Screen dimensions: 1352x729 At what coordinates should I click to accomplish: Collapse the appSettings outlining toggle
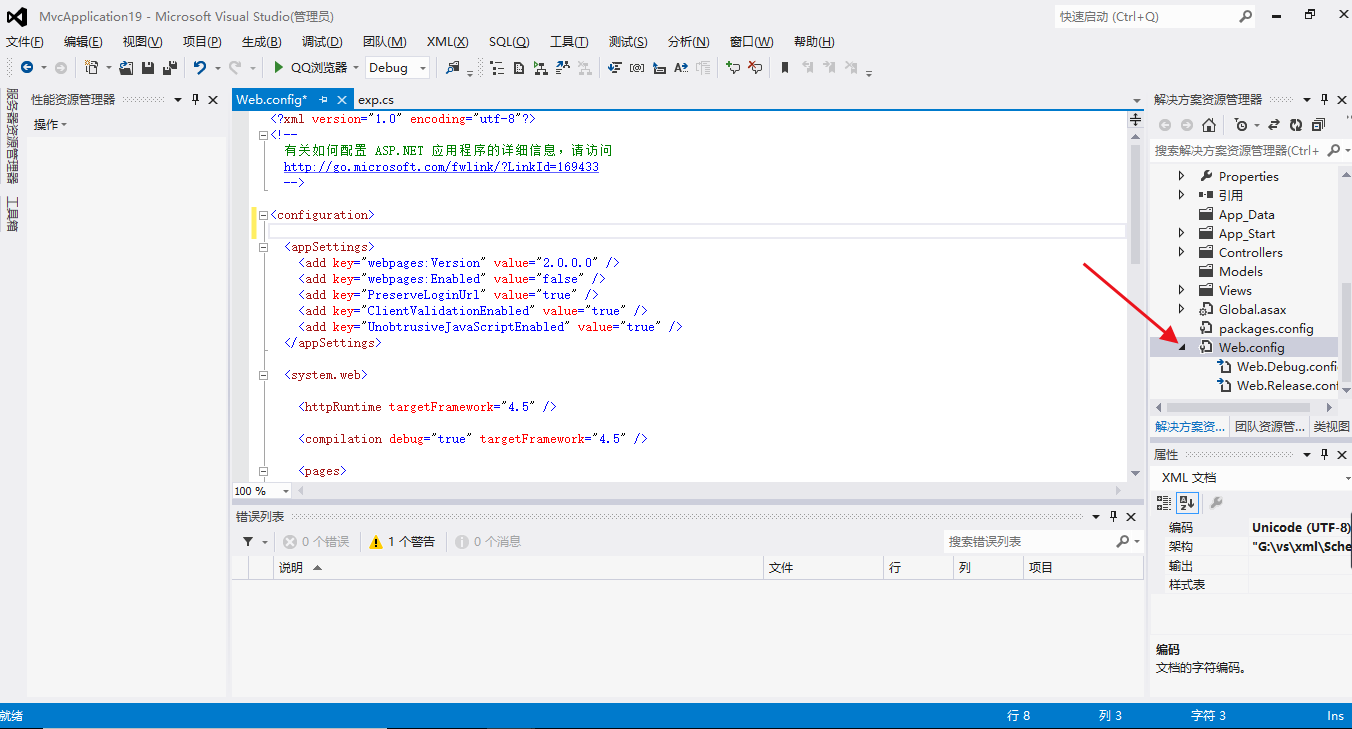[263, 247]
